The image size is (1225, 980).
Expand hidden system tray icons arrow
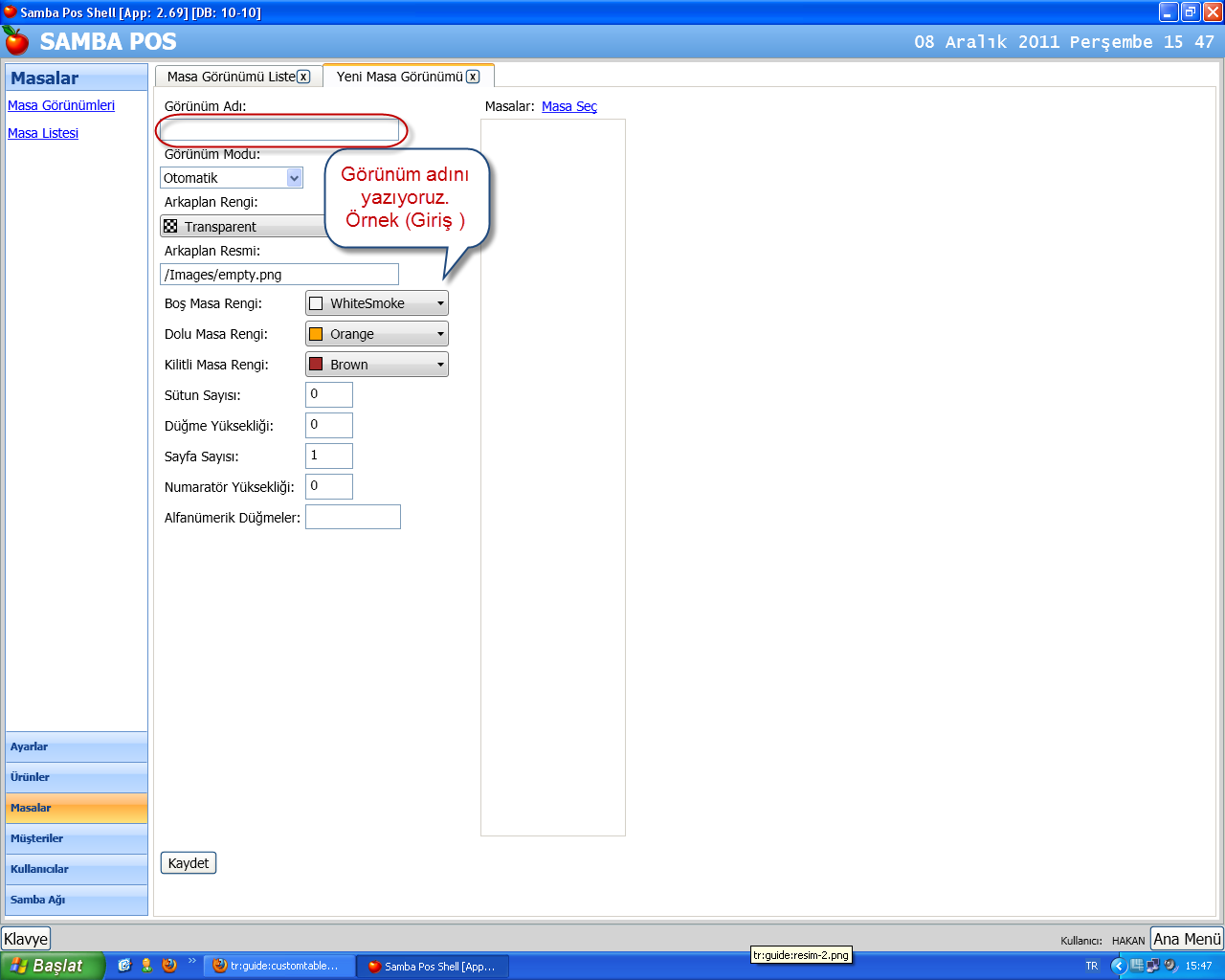point(1118,966)
